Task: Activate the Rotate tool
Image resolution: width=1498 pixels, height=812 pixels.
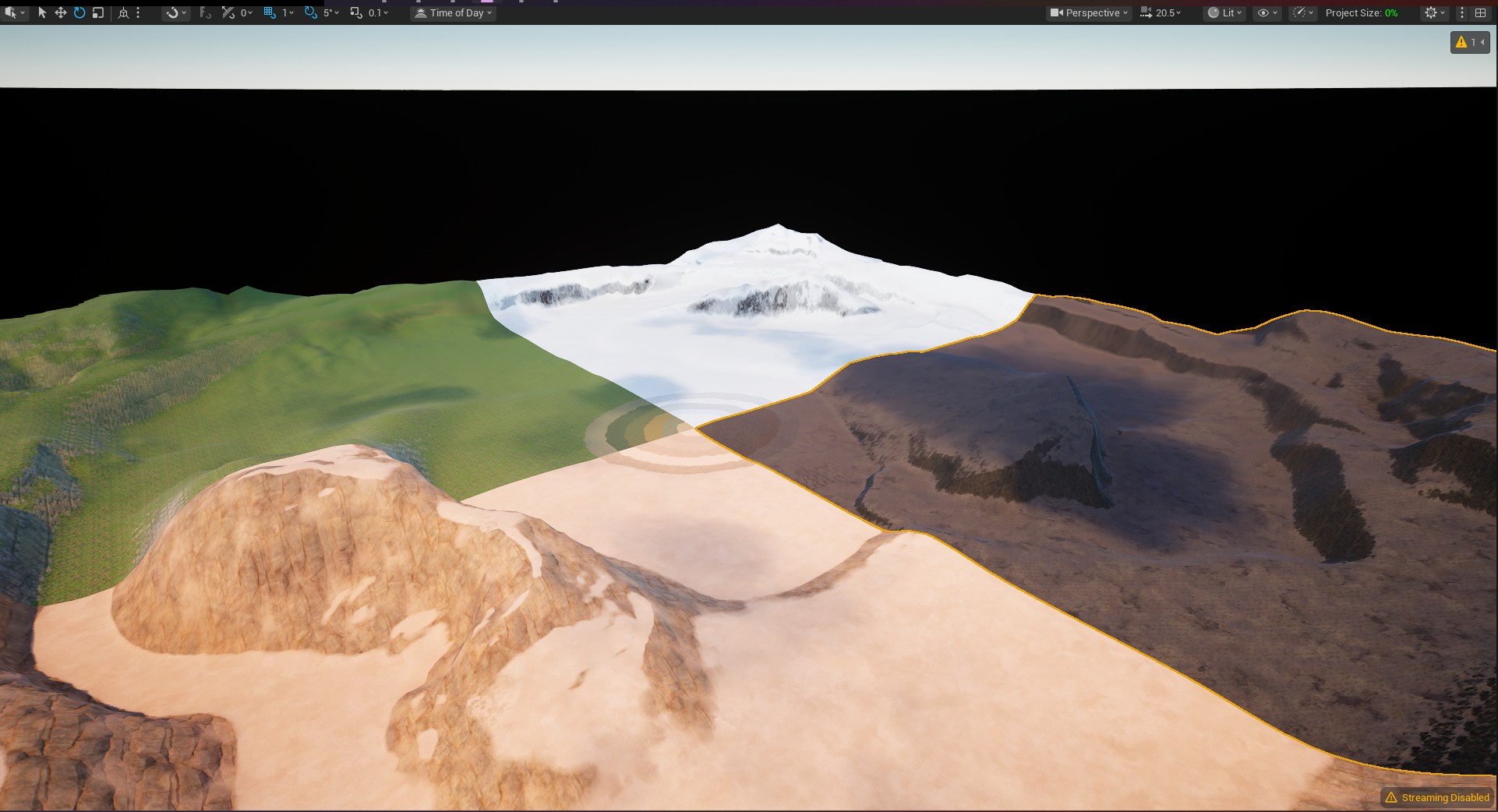Action: click(x=79, y=12)
